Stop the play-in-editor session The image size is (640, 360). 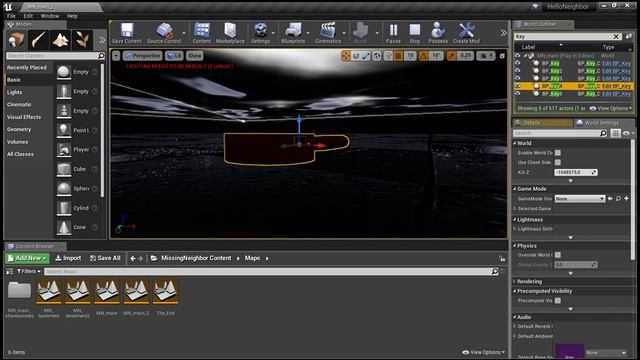pyautogui.click(x=415, y=33)
